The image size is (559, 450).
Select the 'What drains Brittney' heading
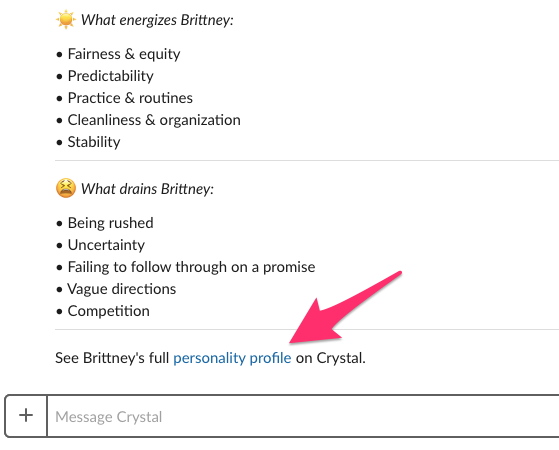[147, 189]
